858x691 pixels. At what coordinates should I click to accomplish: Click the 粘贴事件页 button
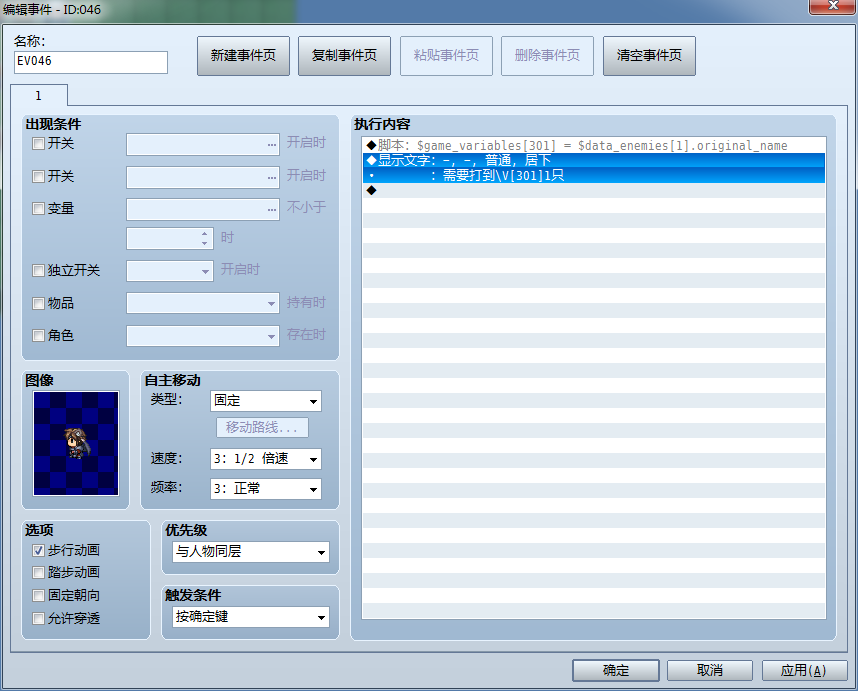[446, 56]
